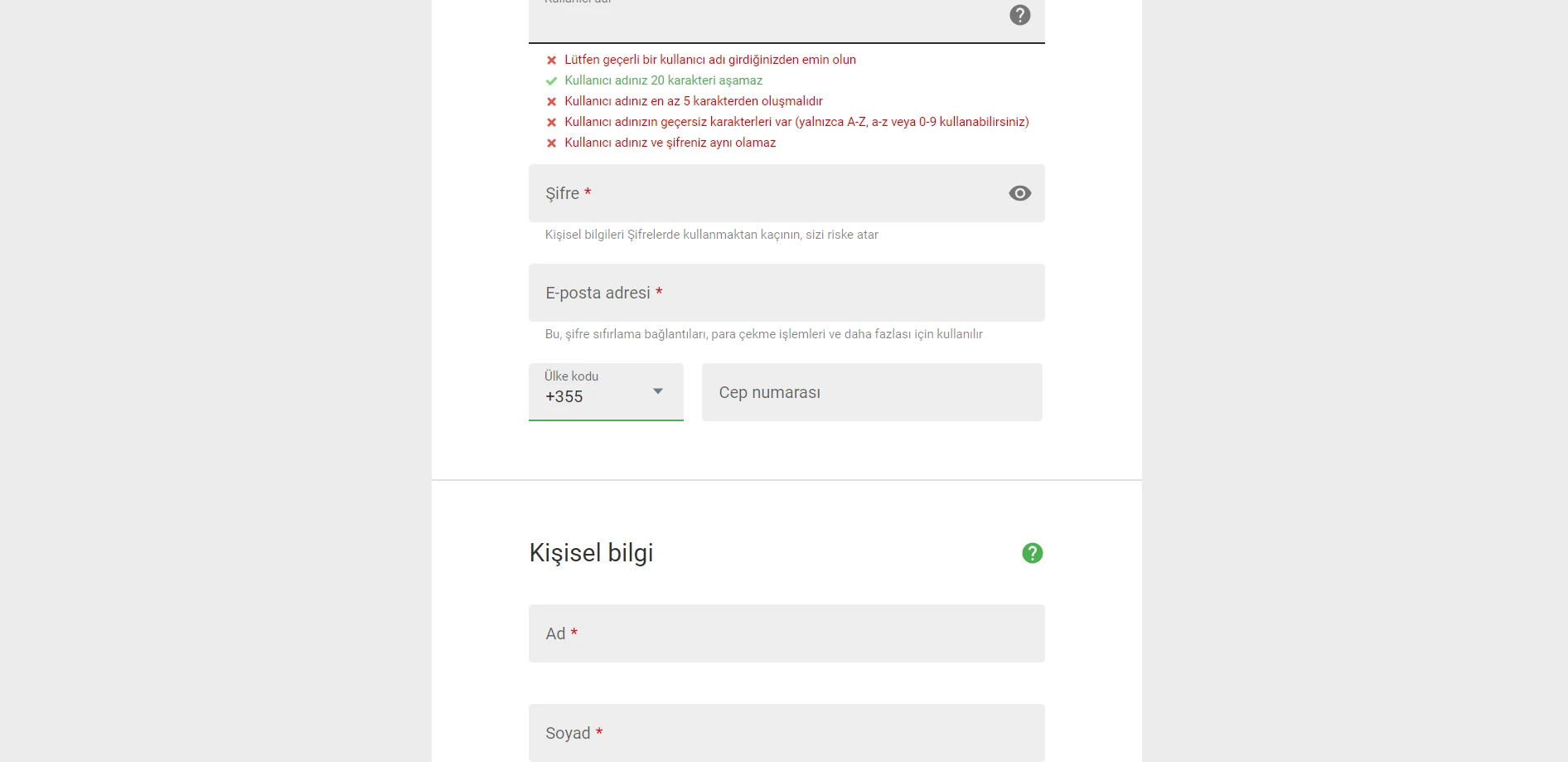Image resolution: width=1568 pixels, height=762 pixels.
Task: Click the '20 karakteri aşamaz' validation message
Action: 663,80
